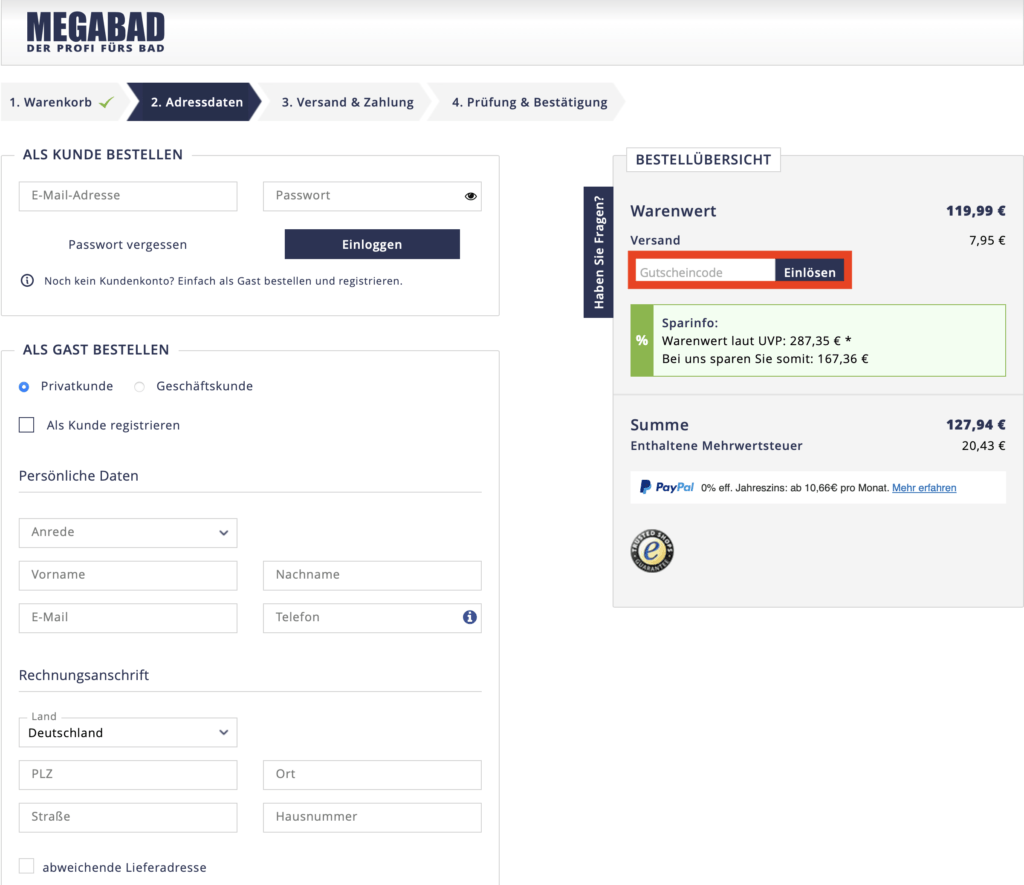Click the Bei uns sparen Sie somit line
1024x885 pixels.
tap(765, 359)
